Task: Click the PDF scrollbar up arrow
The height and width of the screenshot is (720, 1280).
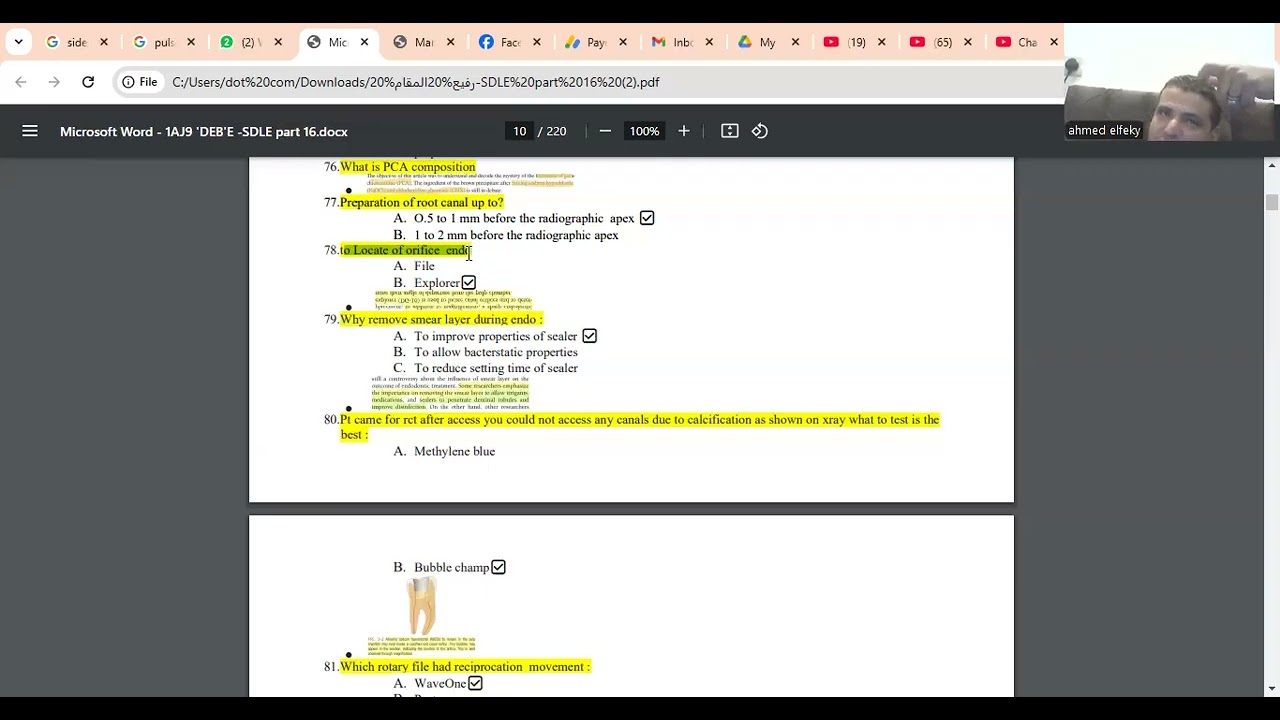Action: [x=1272, y=165]
